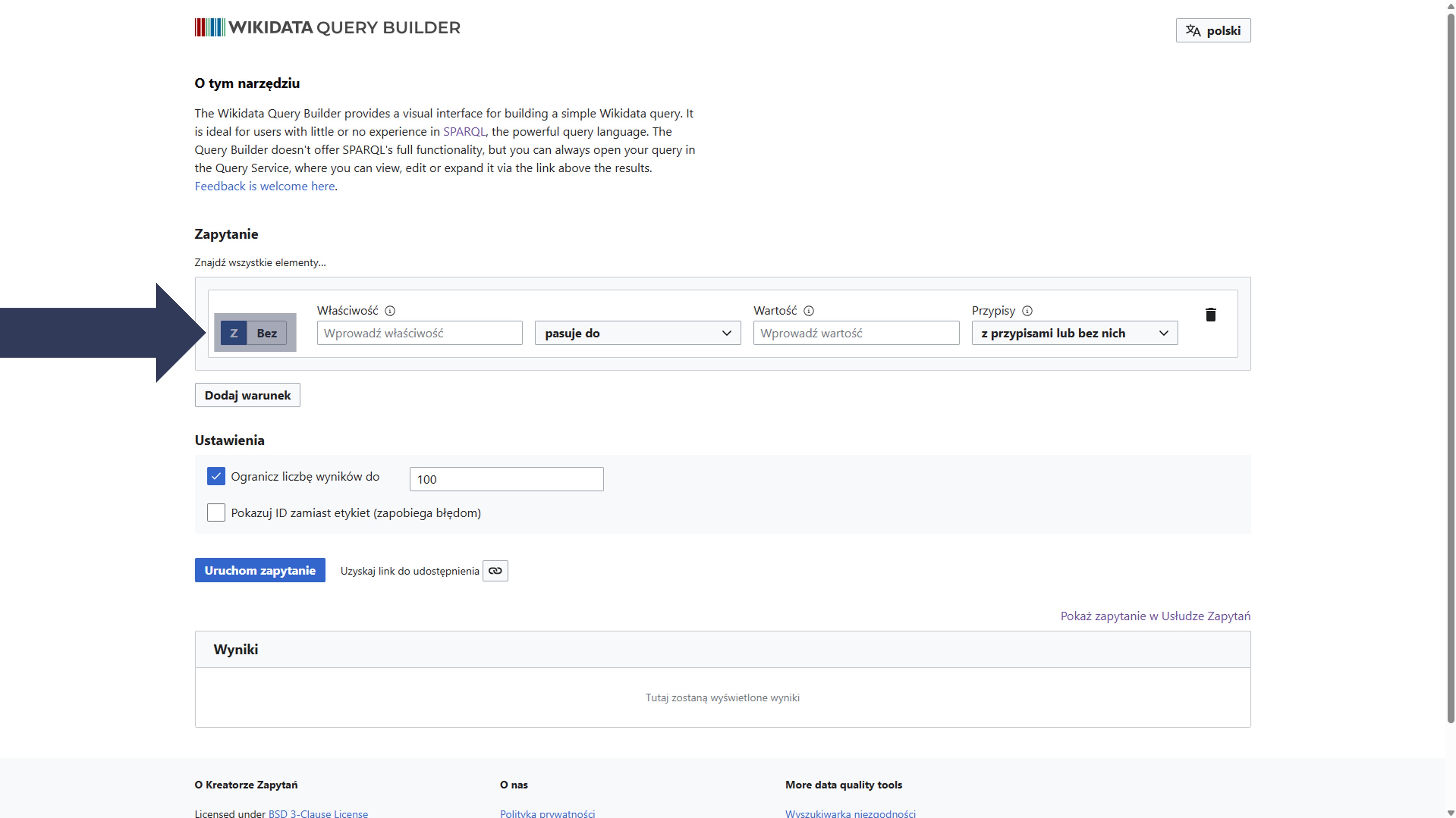
Task: Open the polski language selector
Action: [x=1213, y=30]
